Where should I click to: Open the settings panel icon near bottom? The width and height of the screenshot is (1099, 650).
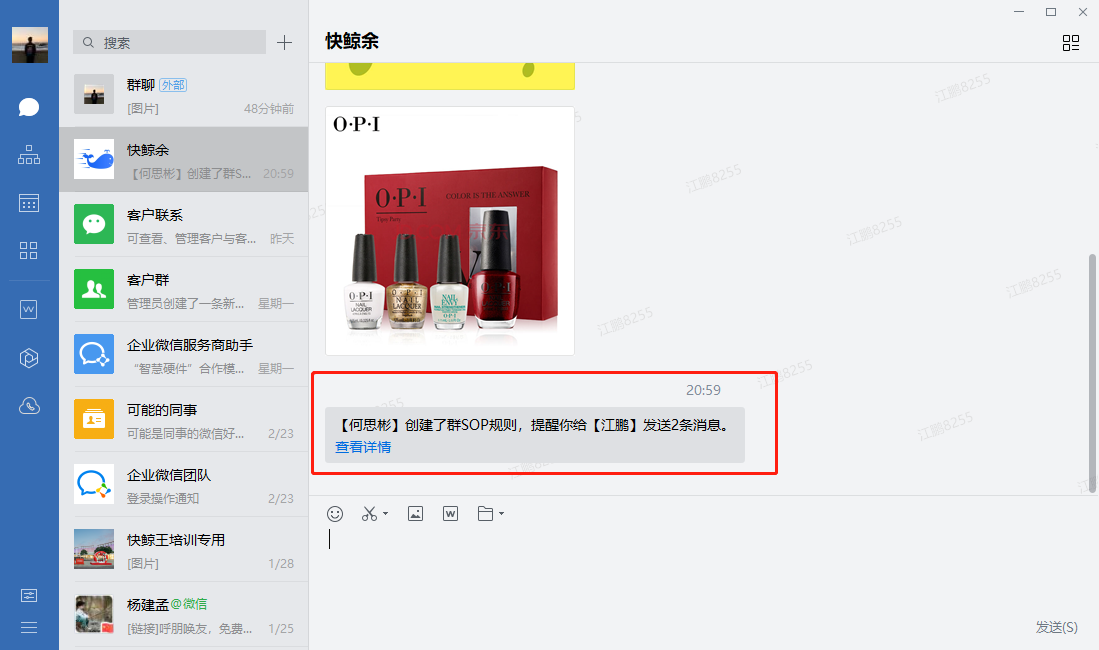point(29,595)
